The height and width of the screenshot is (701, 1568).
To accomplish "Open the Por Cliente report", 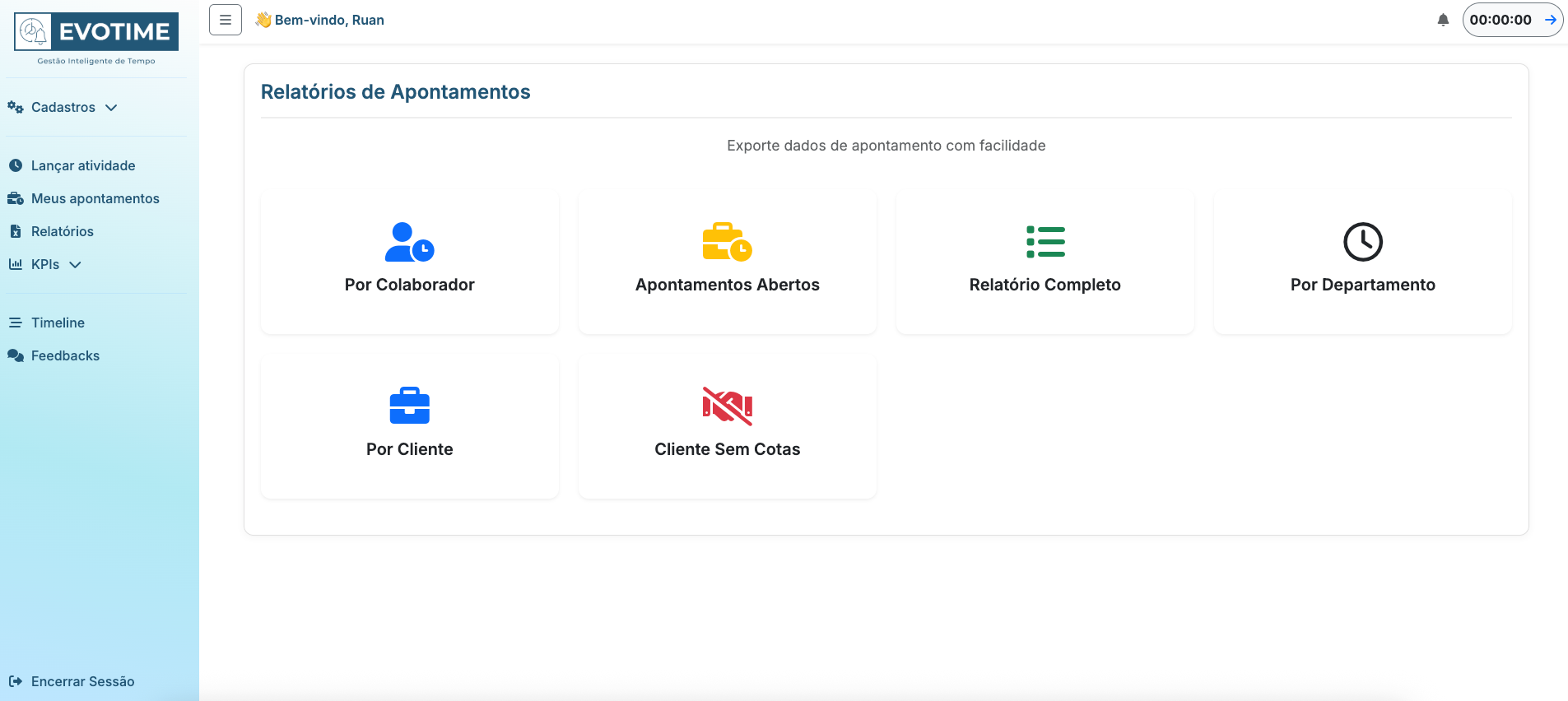I will point(410,426).
